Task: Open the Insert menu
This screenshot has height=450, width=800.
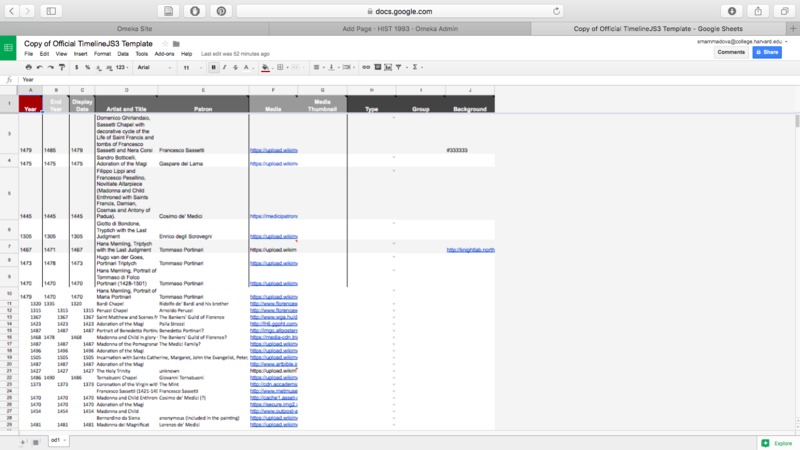Action: (81, 54)
